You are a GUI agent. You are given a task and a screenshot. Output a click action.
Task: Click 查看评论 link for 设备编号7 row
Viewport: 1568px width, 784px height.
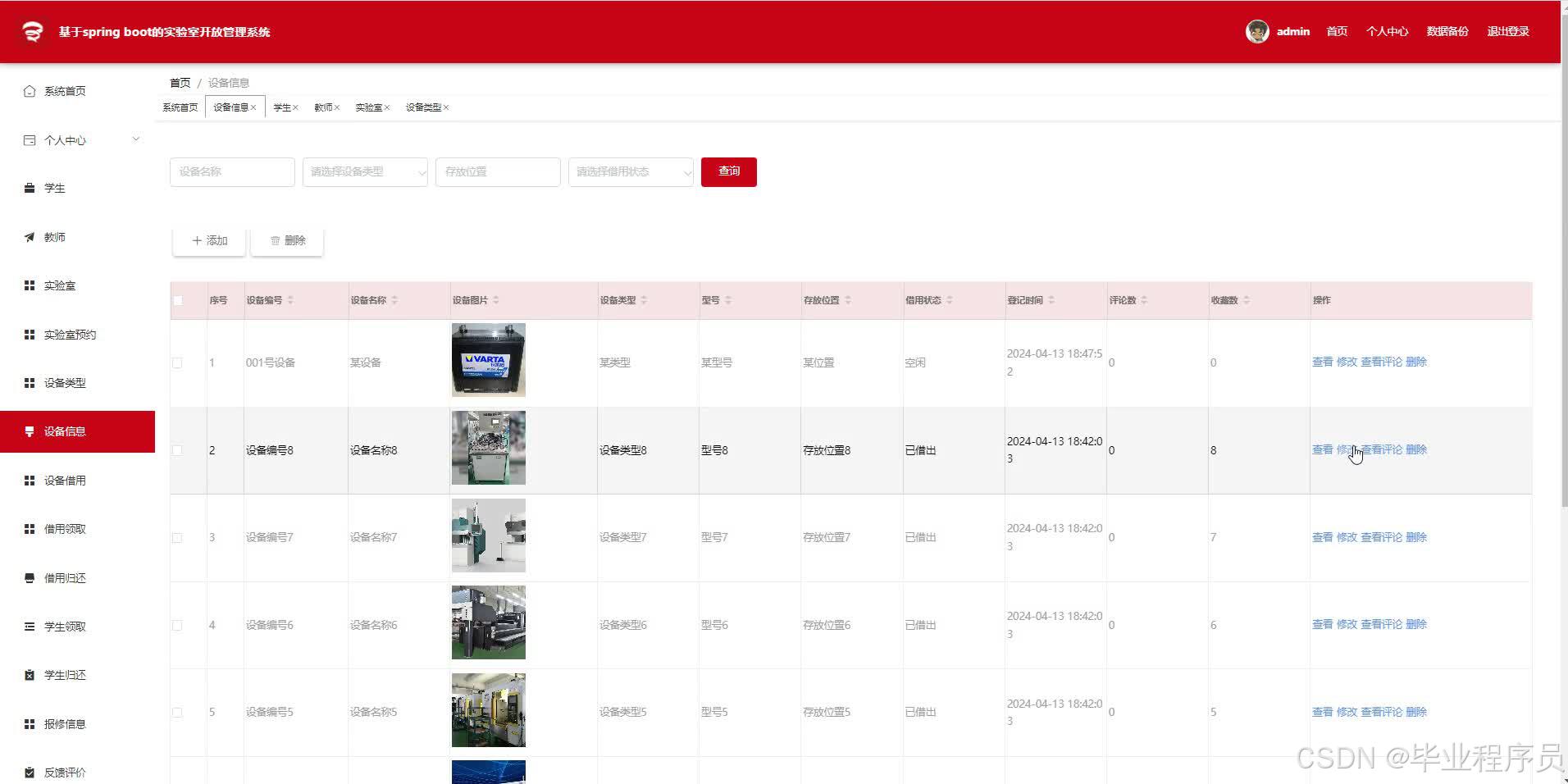[1381, 537]
